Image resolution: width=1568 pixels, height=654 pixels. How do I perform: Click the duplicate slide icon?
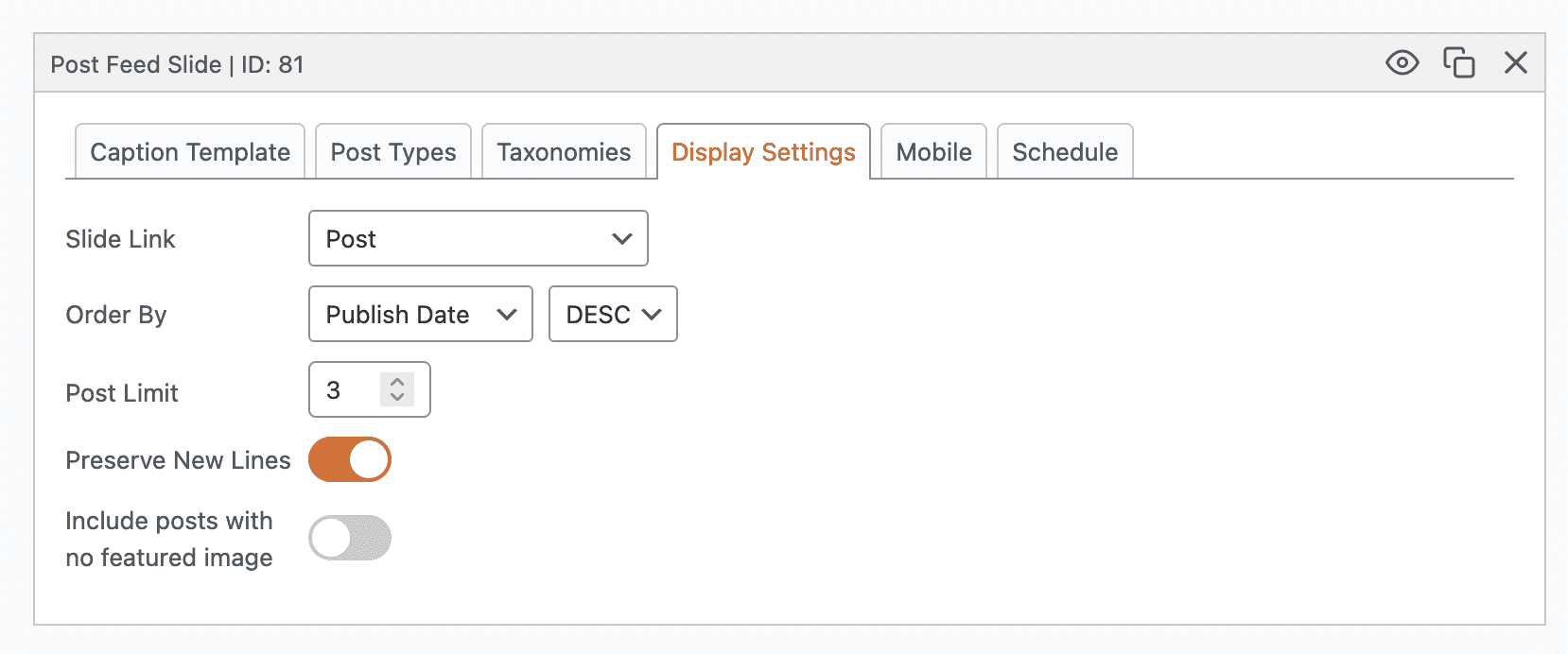pyautogui.click(x=1458, y=63)
